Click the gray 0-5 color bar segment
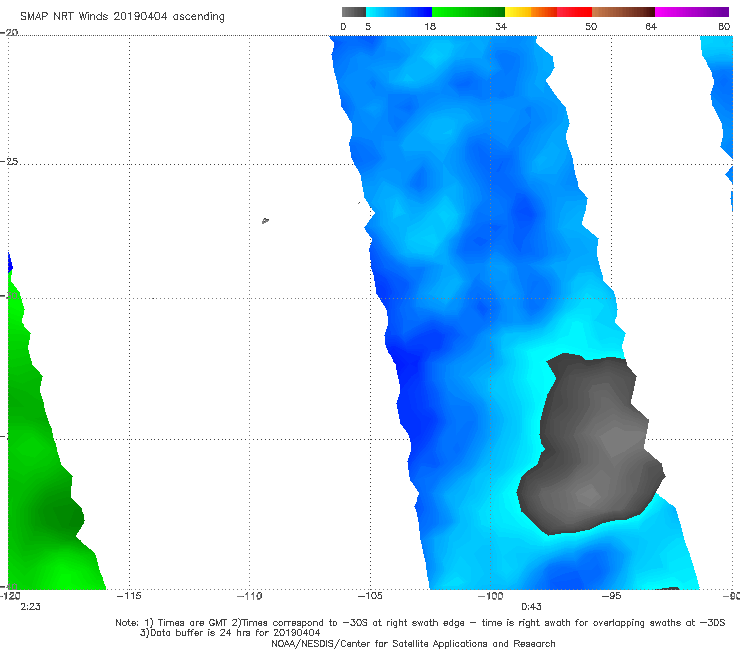 [354, 12]
